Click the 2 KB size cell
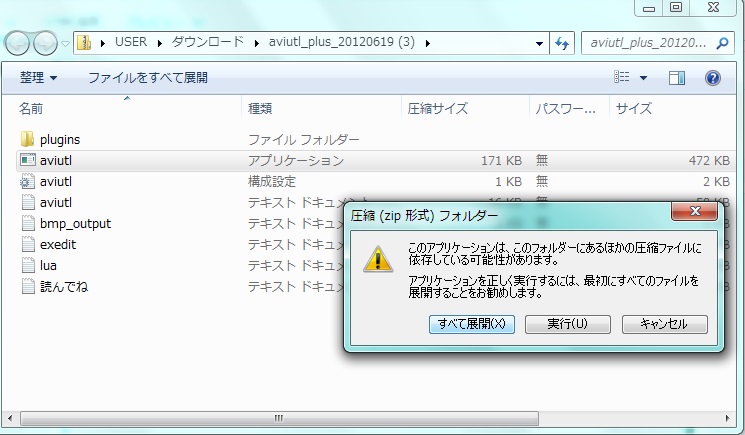The image size is (745, 435). click(x=716, y=181)
